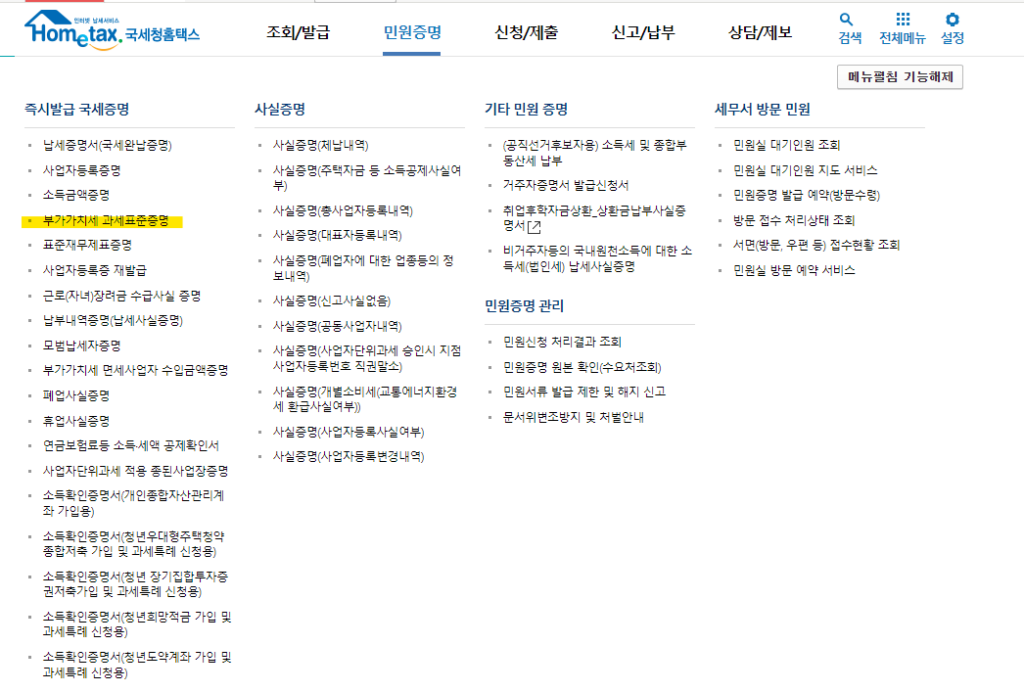Select the 민원증명 menu tab

[x=412, y=32]
